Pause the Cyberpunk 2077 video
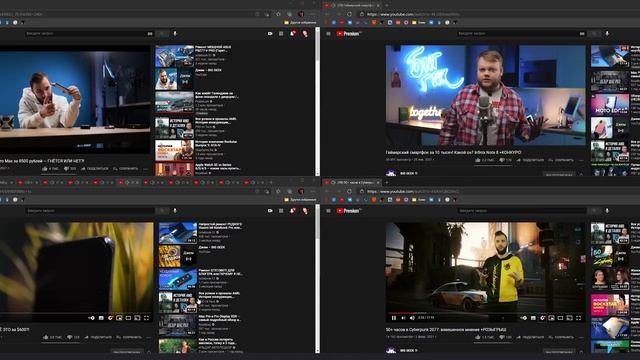 (x=394, y=318)
